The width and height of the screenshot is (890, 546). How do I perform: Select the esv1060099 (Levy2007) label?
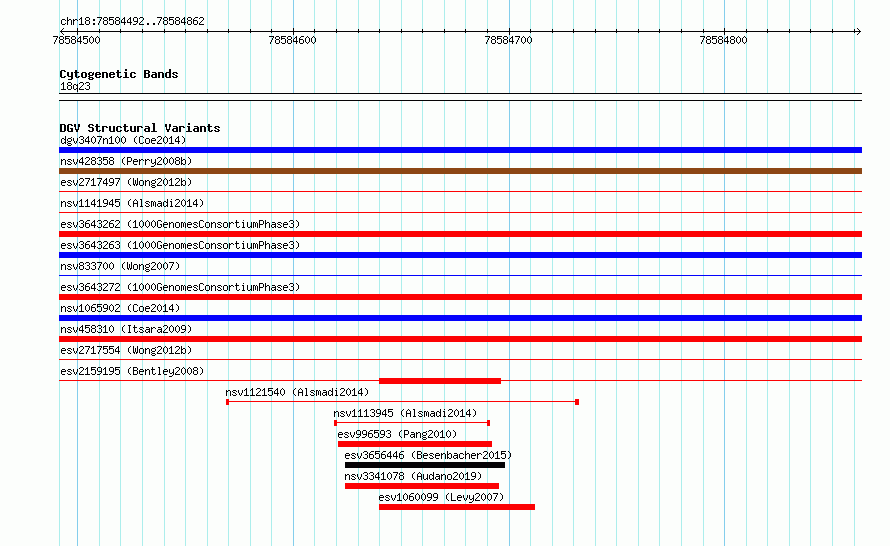click(441, 497)
